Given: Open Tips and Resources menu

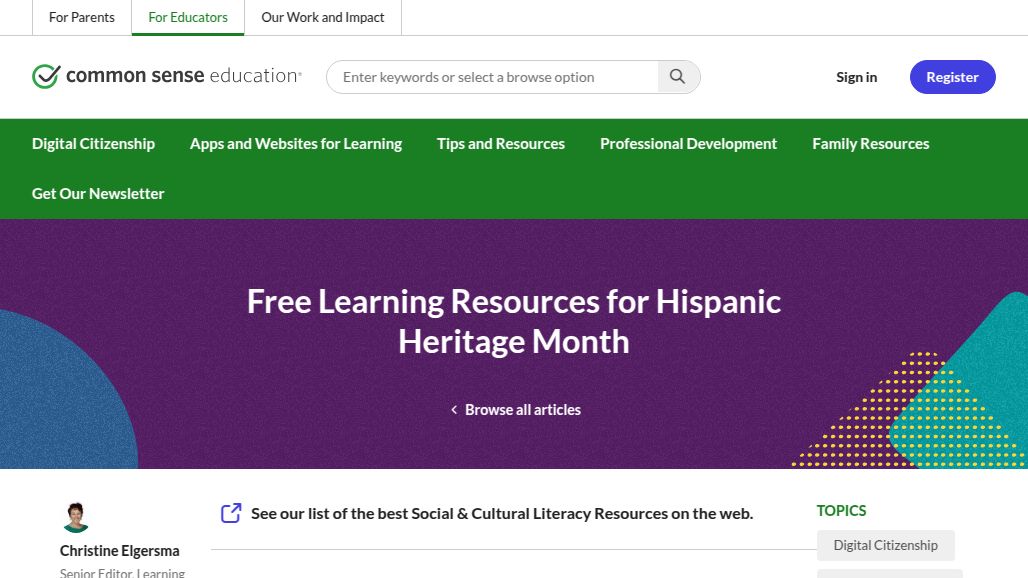Looking at the screenshot, I should coord(501,144).
